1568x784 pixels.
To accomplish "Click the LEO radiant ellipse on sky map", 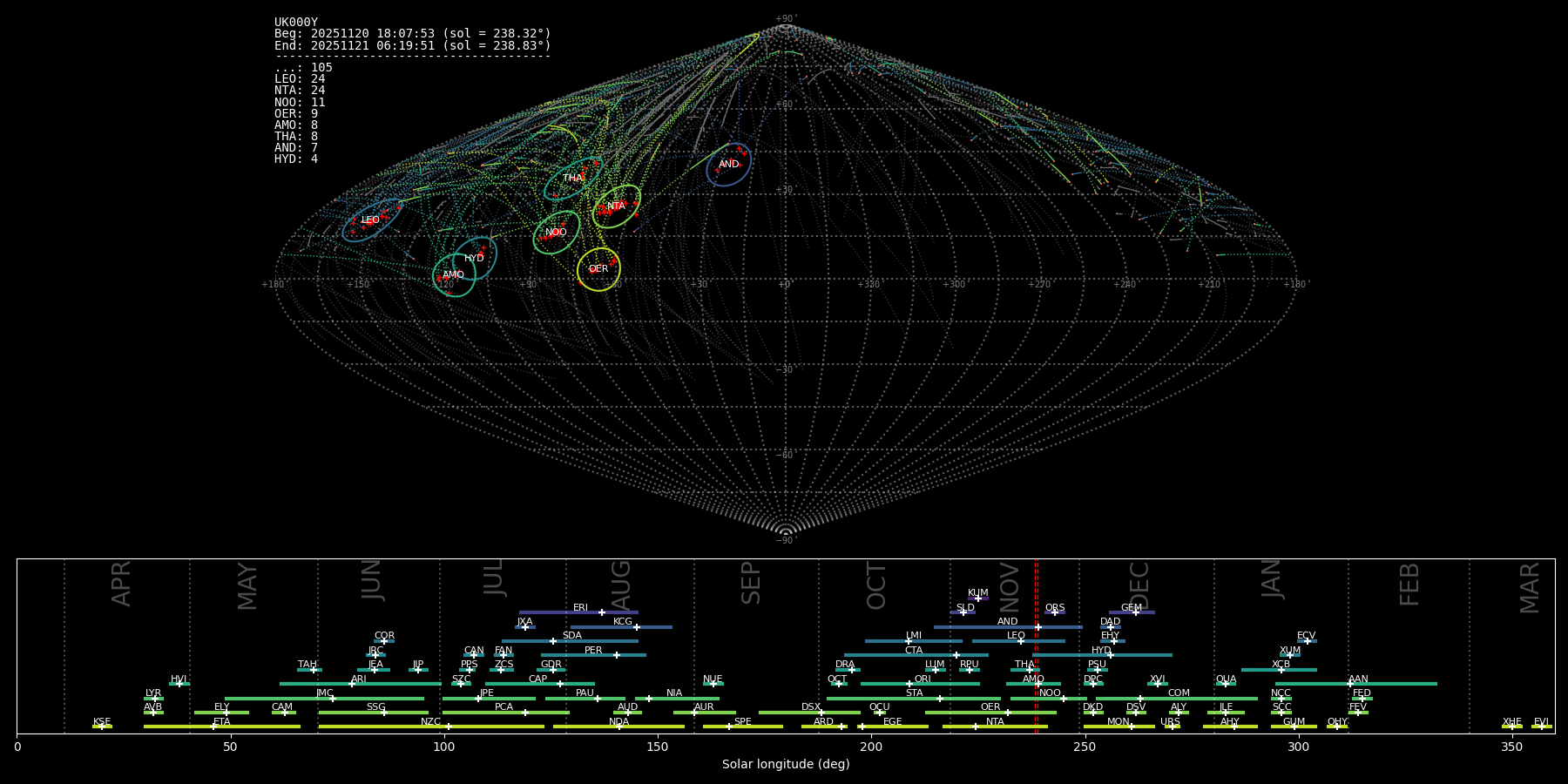I will coord(372,220).
